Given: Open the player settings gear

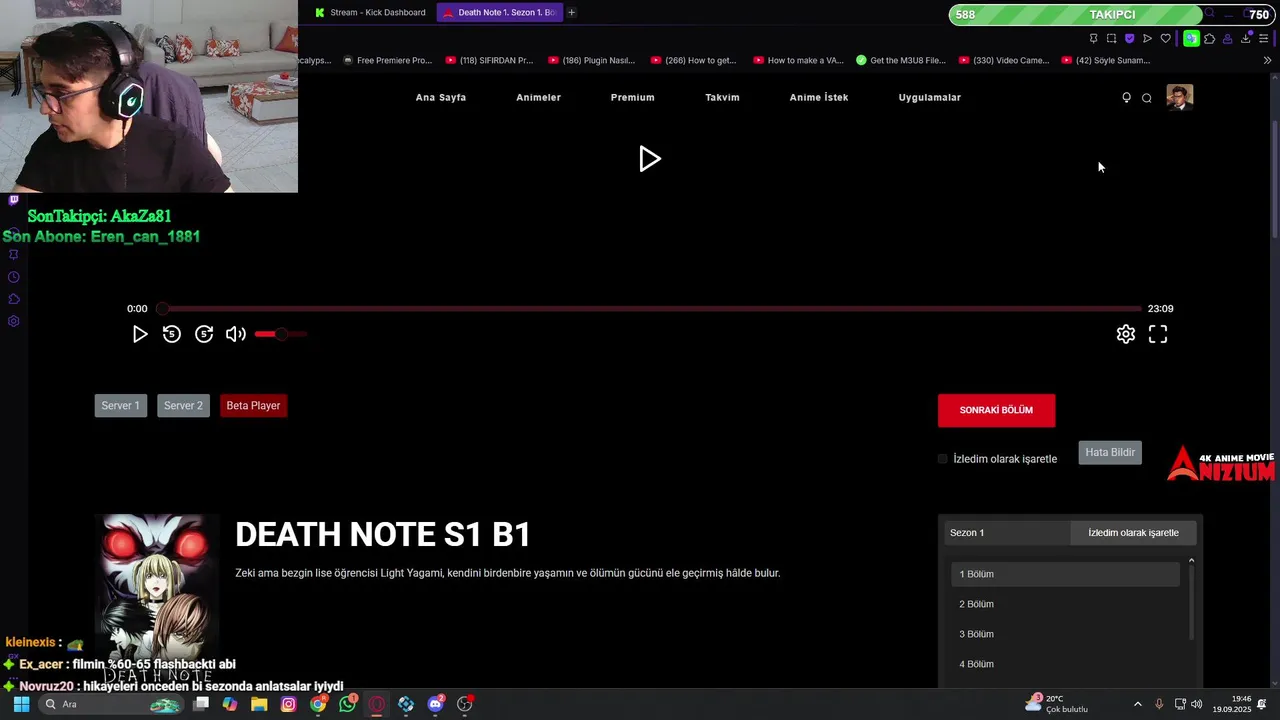Looking at the screenshot, I should (x=1126, y=334).
